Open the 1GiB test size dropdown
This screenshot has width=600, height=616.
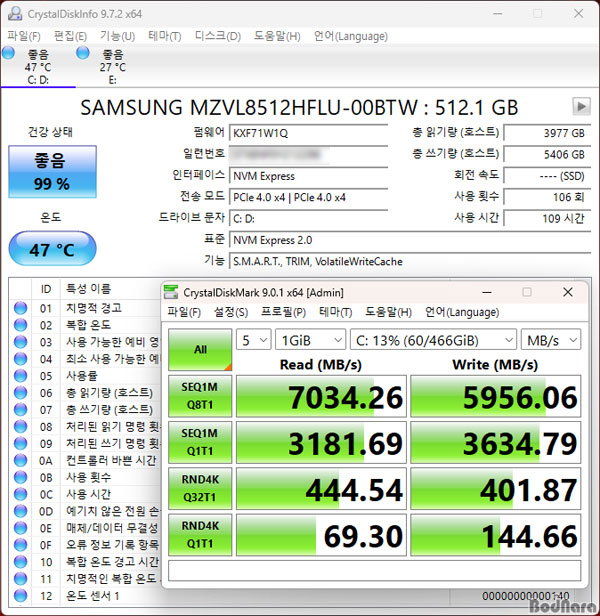click(310, 340)
